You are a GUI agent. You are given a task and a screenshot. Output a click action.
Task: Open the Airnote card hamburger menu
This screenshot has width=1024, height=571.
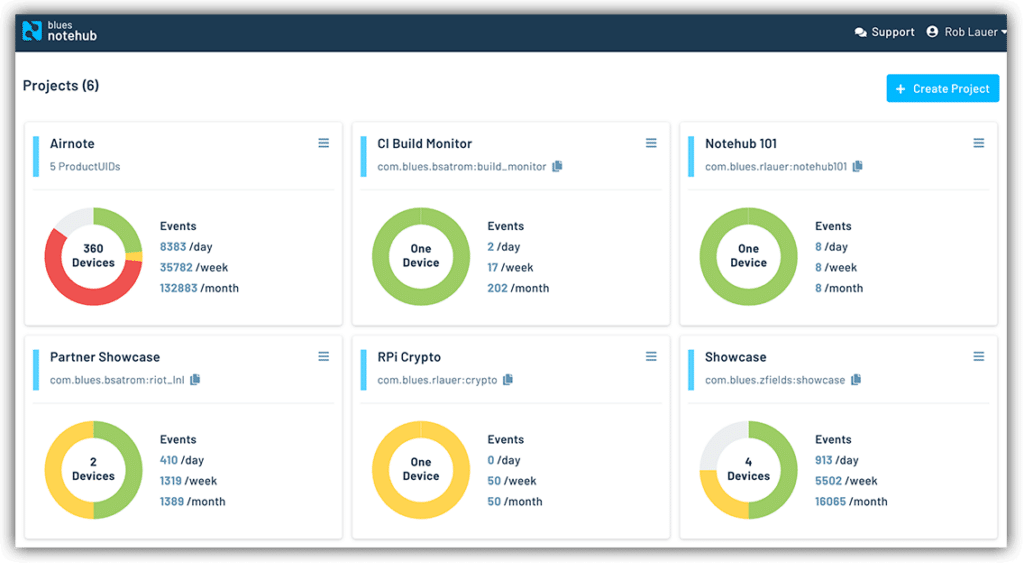click(323, 144)
